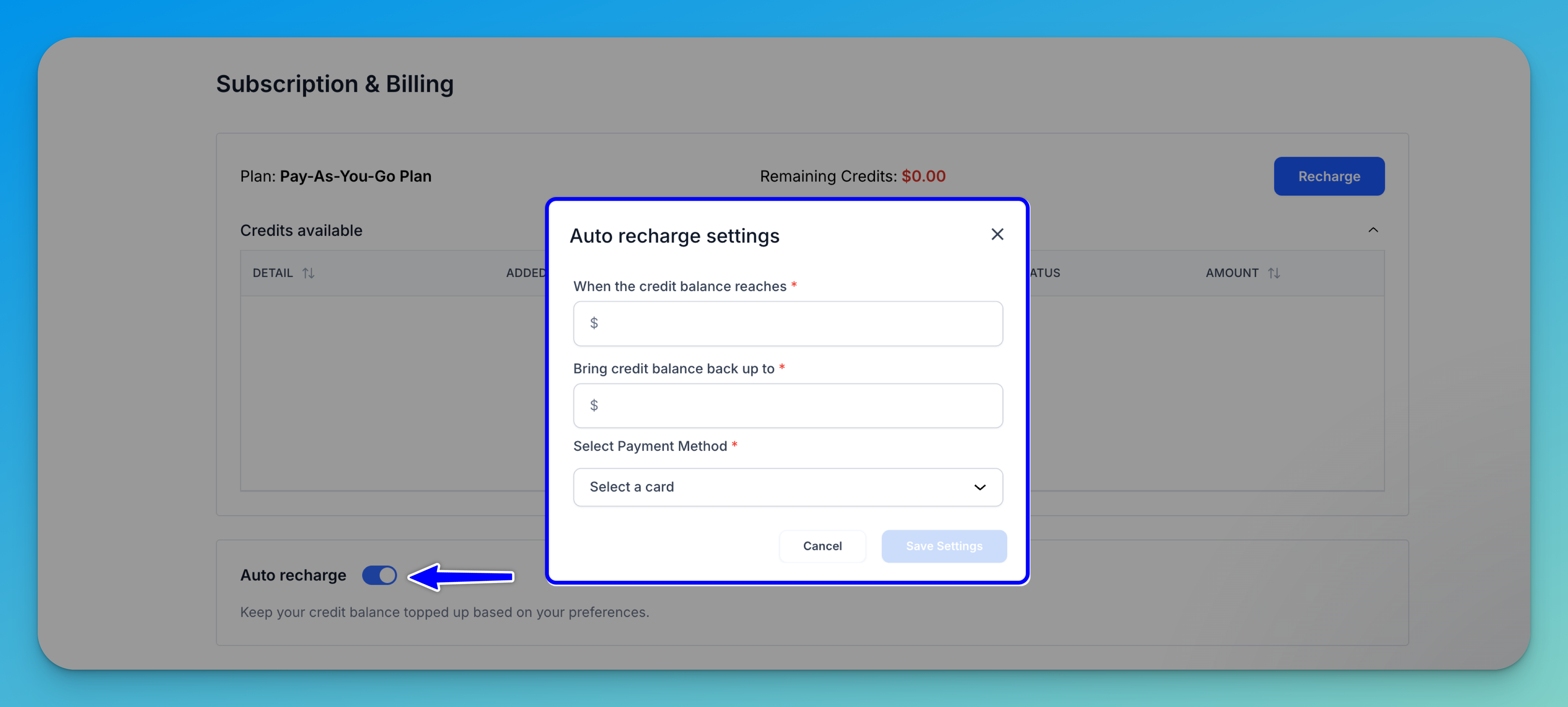Click the Recharge button
Image resolution: width=1568 pixels, height=707 pixels.
(1329, 177)
